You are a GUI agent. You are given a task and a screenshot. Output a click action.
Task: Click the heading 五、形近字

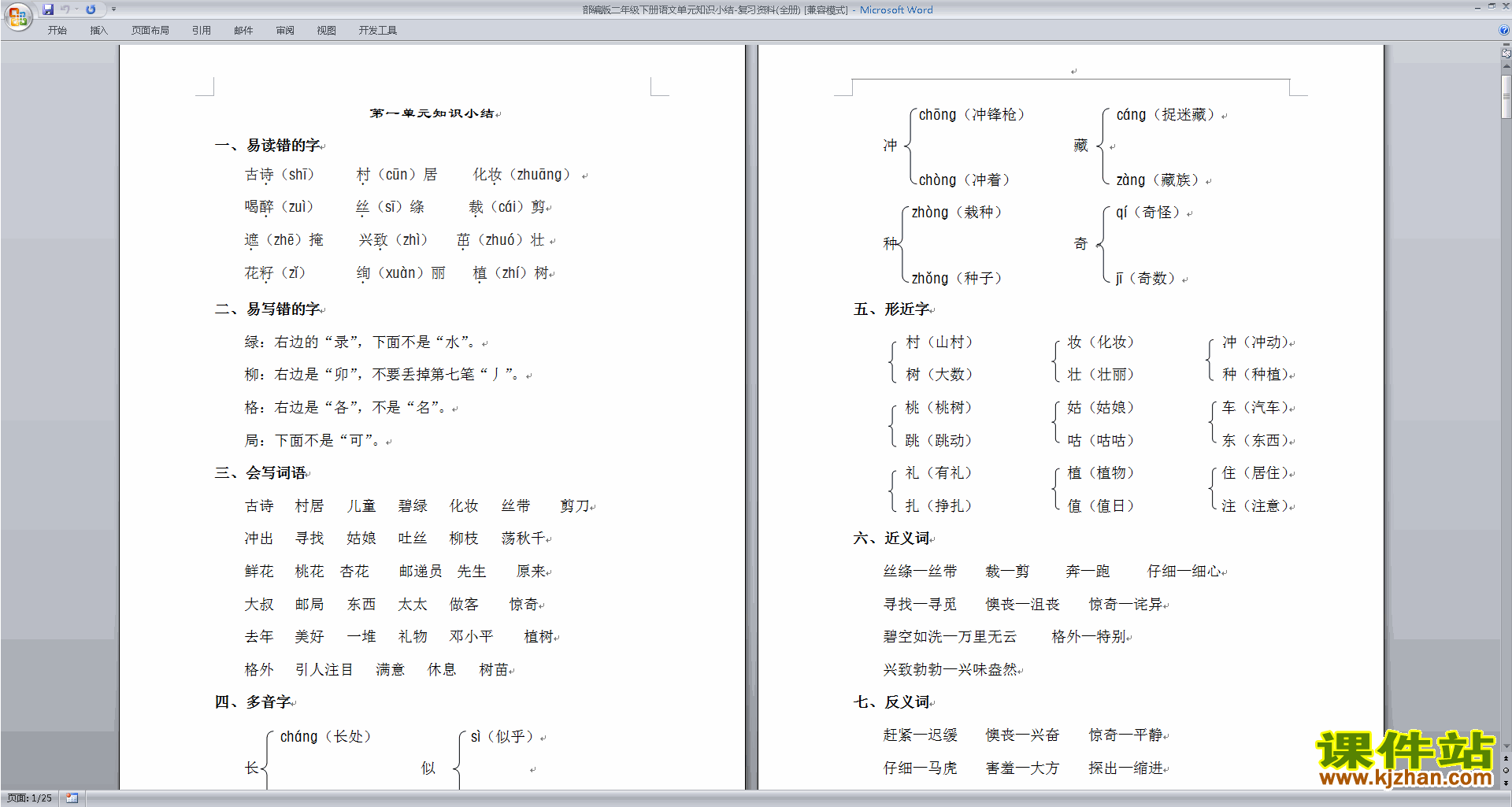891,309
